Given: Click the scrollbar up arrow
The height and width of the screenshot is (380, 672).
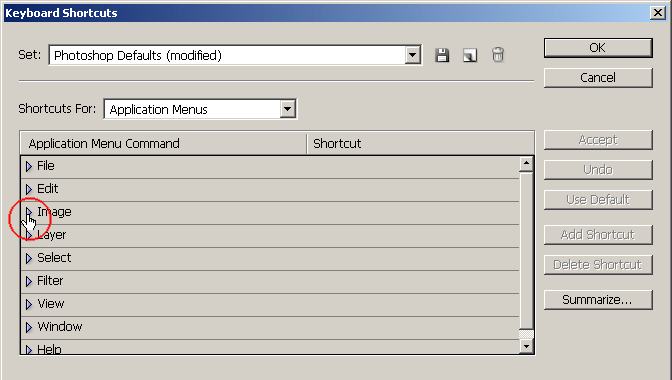Looking at the screenshot, I should tap(526, 164).
